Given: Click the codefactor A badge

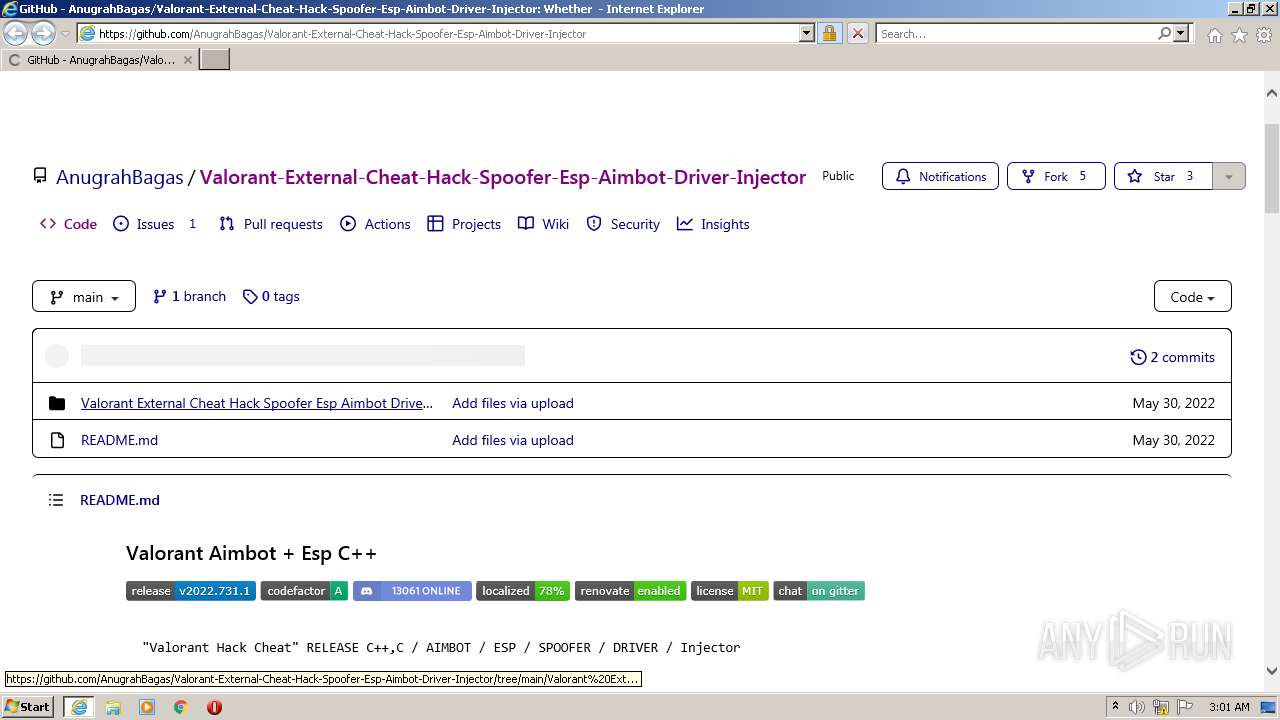Looking at the screenshot, I should pos(304,591).
